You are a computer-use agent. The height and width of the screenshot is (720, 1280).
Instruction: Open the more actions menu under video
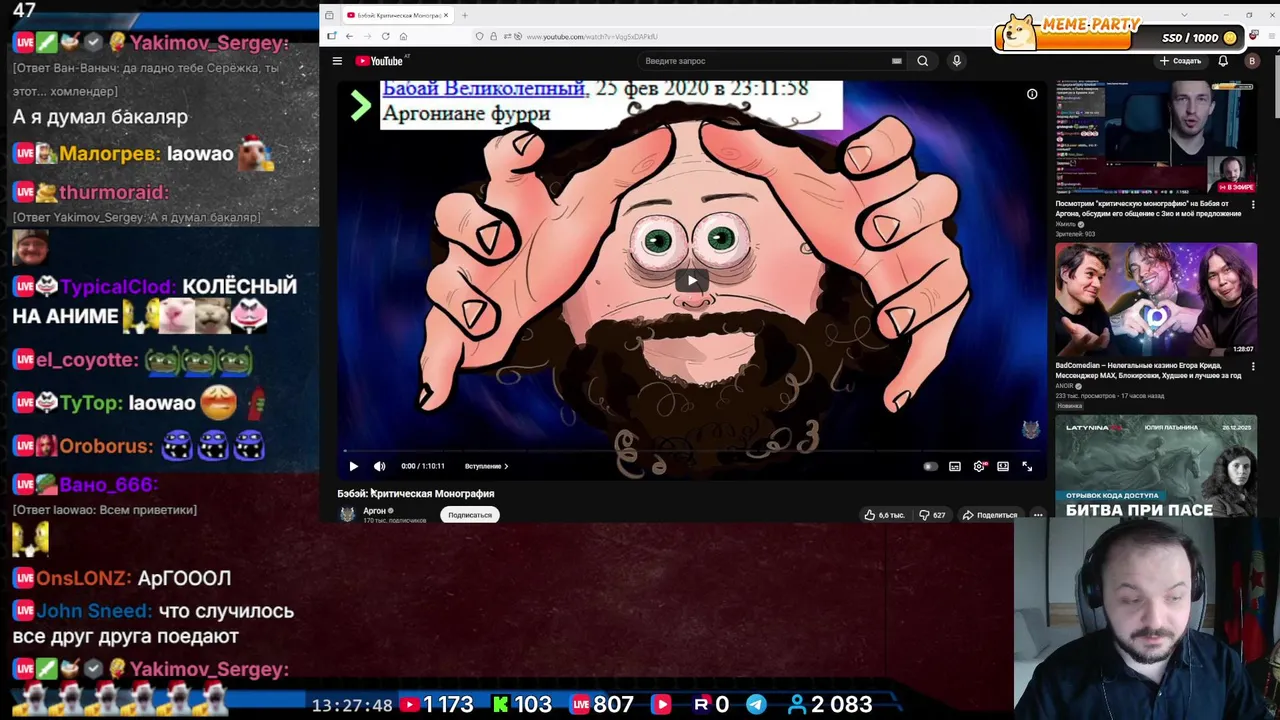tap(1037, 515)
